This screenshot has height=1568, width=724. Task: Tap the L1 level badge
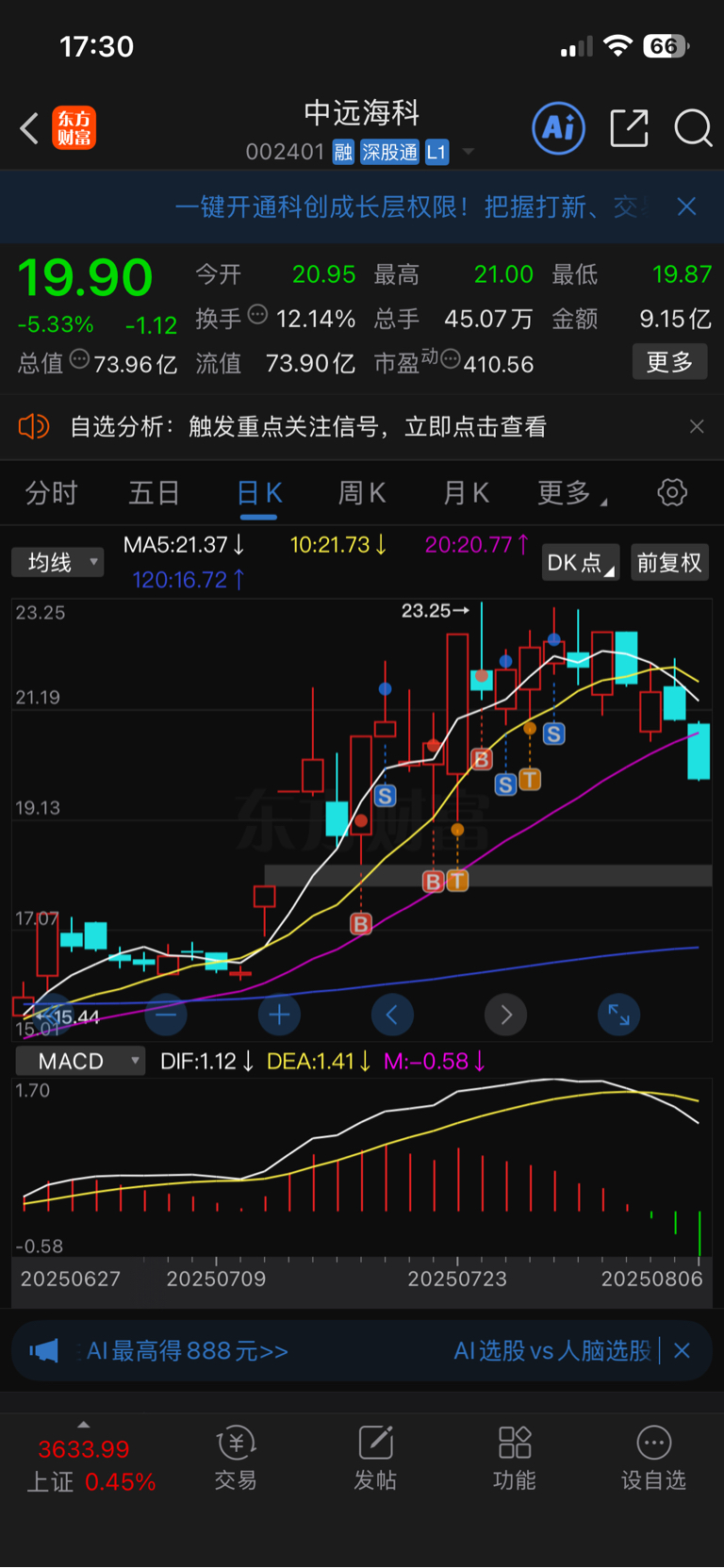point(436,152)
